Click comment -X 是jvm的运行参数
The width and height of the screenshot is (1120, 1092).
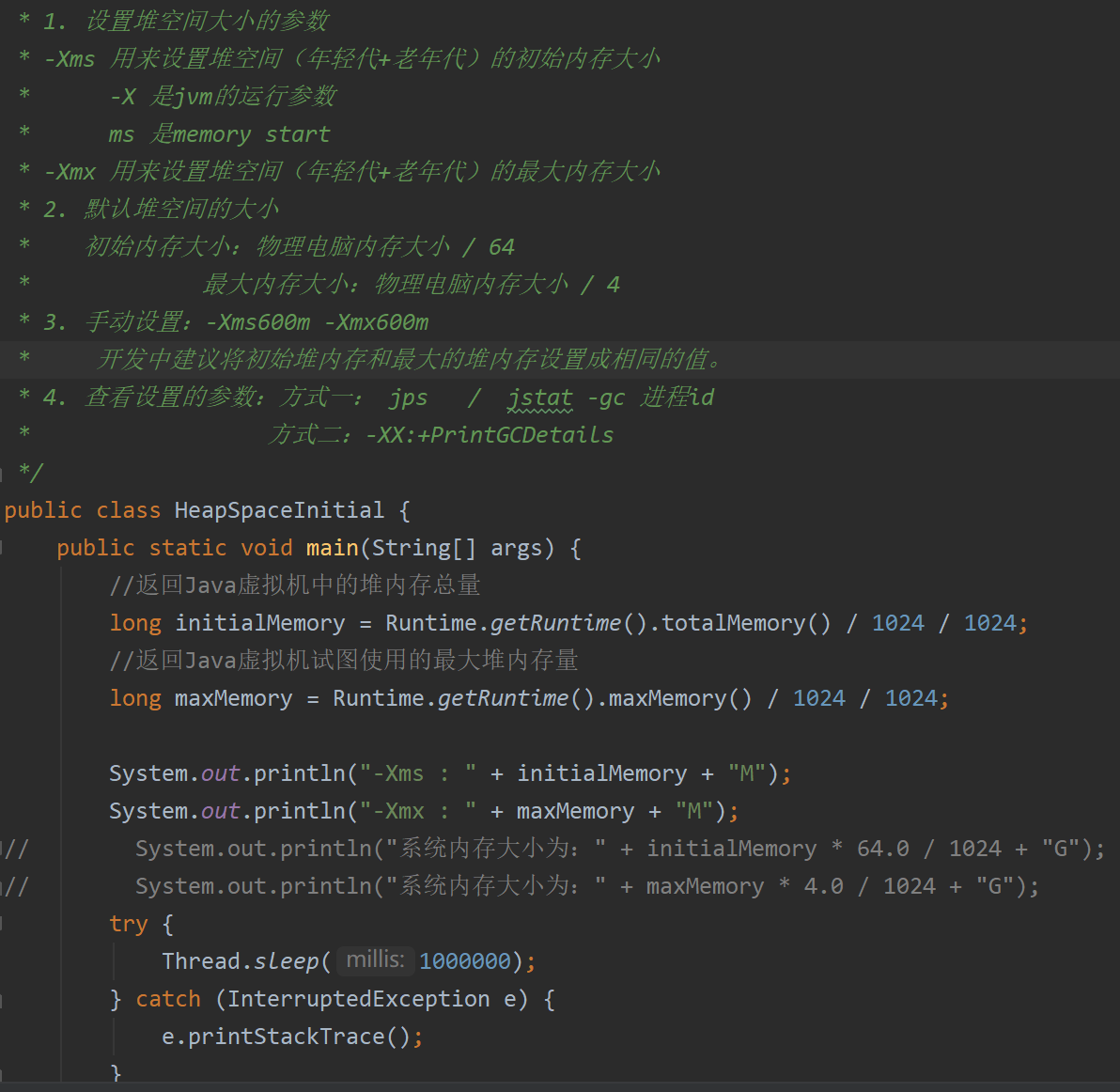[223, 97]
